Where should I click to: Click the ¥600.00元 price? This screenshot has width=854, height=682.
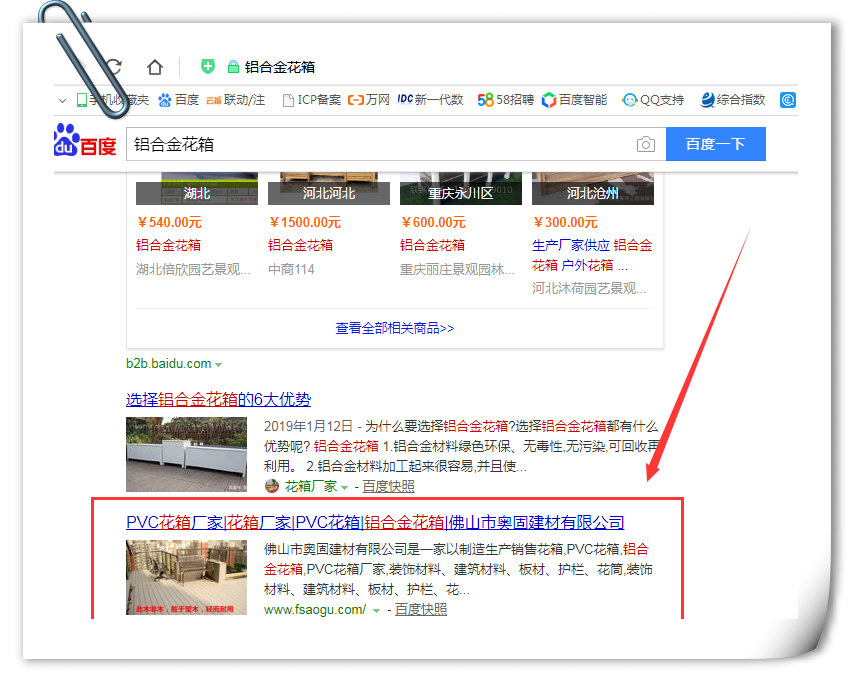point(433,222)
